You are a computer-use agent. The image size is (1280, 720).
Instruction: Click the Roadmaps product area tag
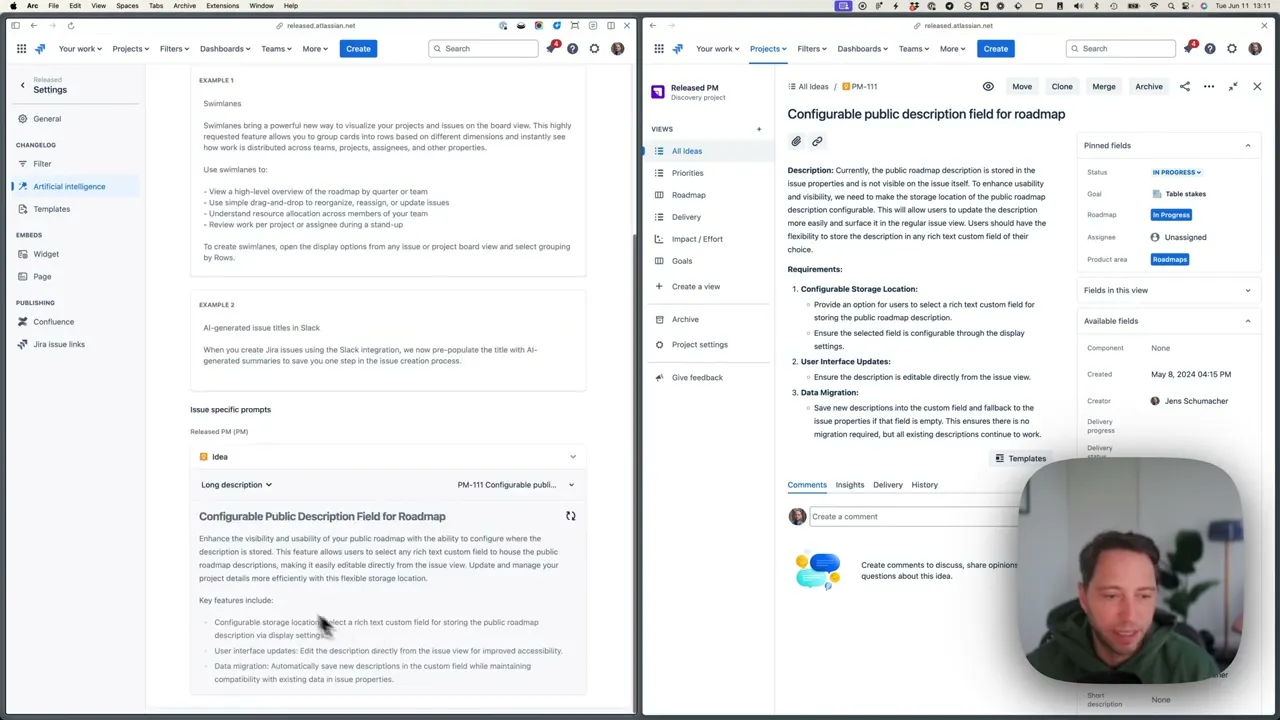coord(1170,259)
